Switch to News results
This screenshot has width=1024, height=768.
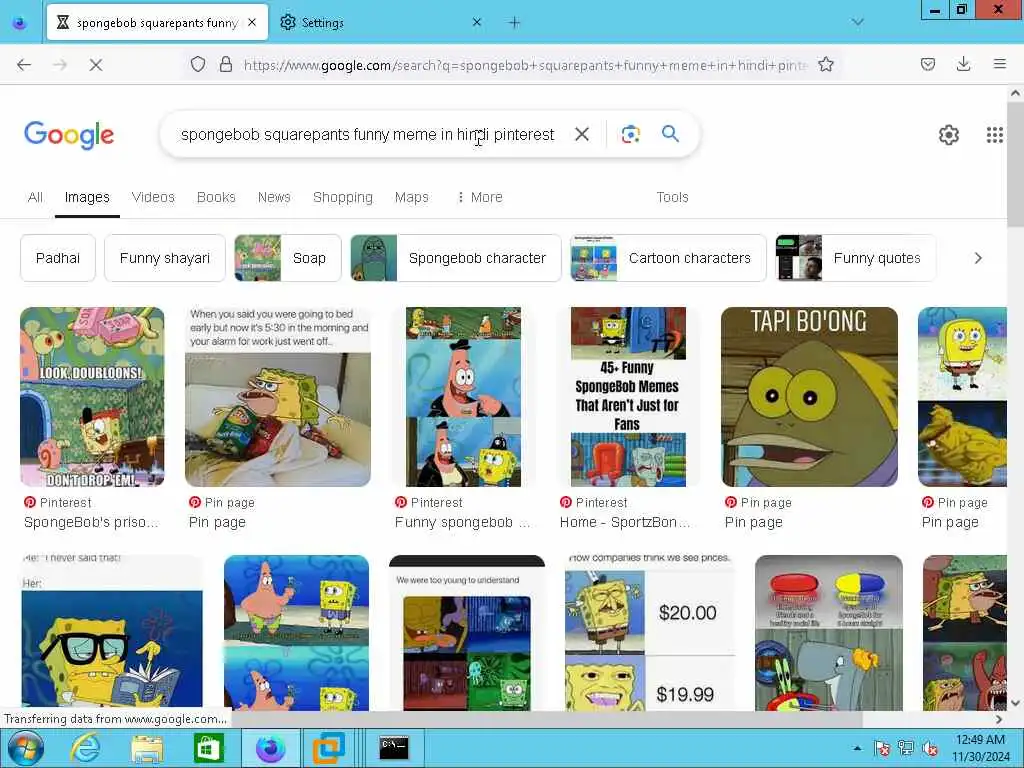[274, 197]
